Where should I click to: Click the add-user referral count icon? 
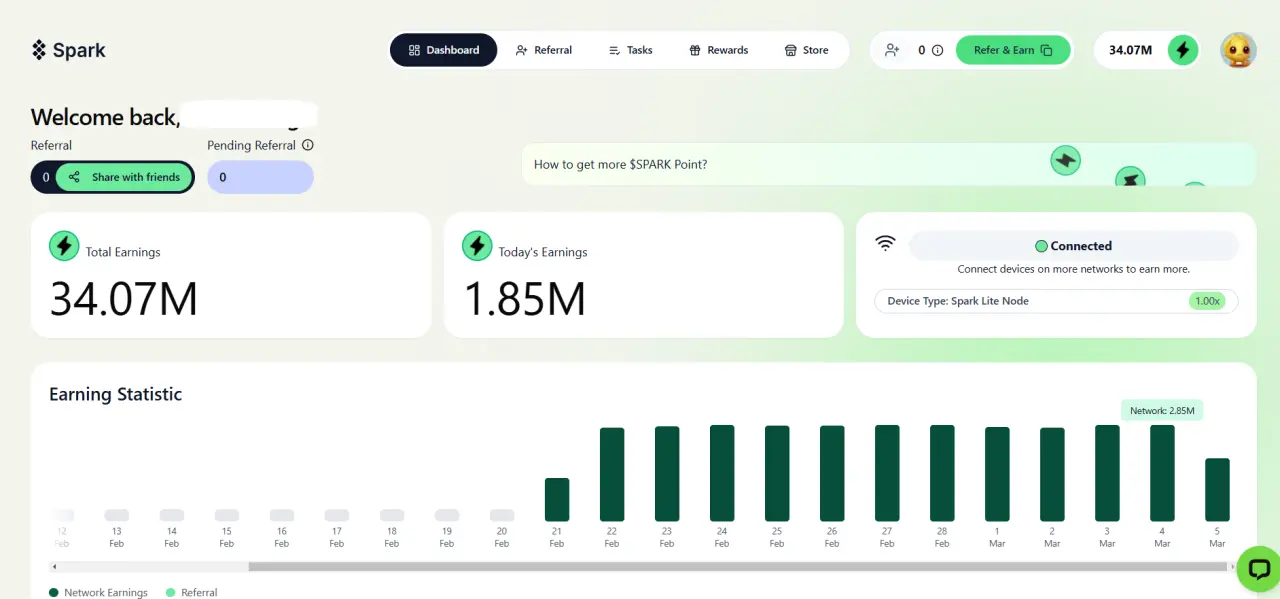[x=892, y=50]
